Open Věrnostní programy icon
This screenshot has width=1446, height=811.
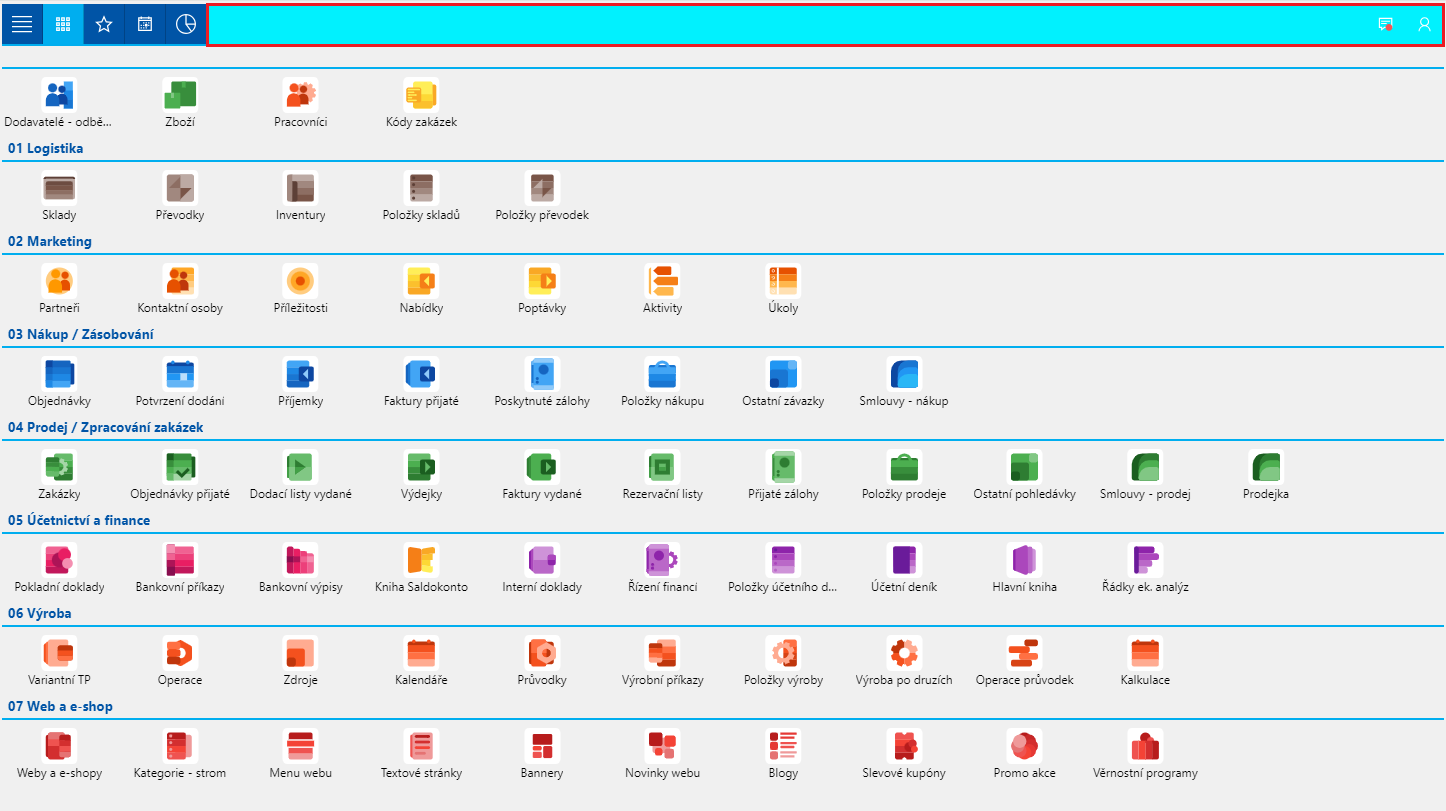(1145, 746)
